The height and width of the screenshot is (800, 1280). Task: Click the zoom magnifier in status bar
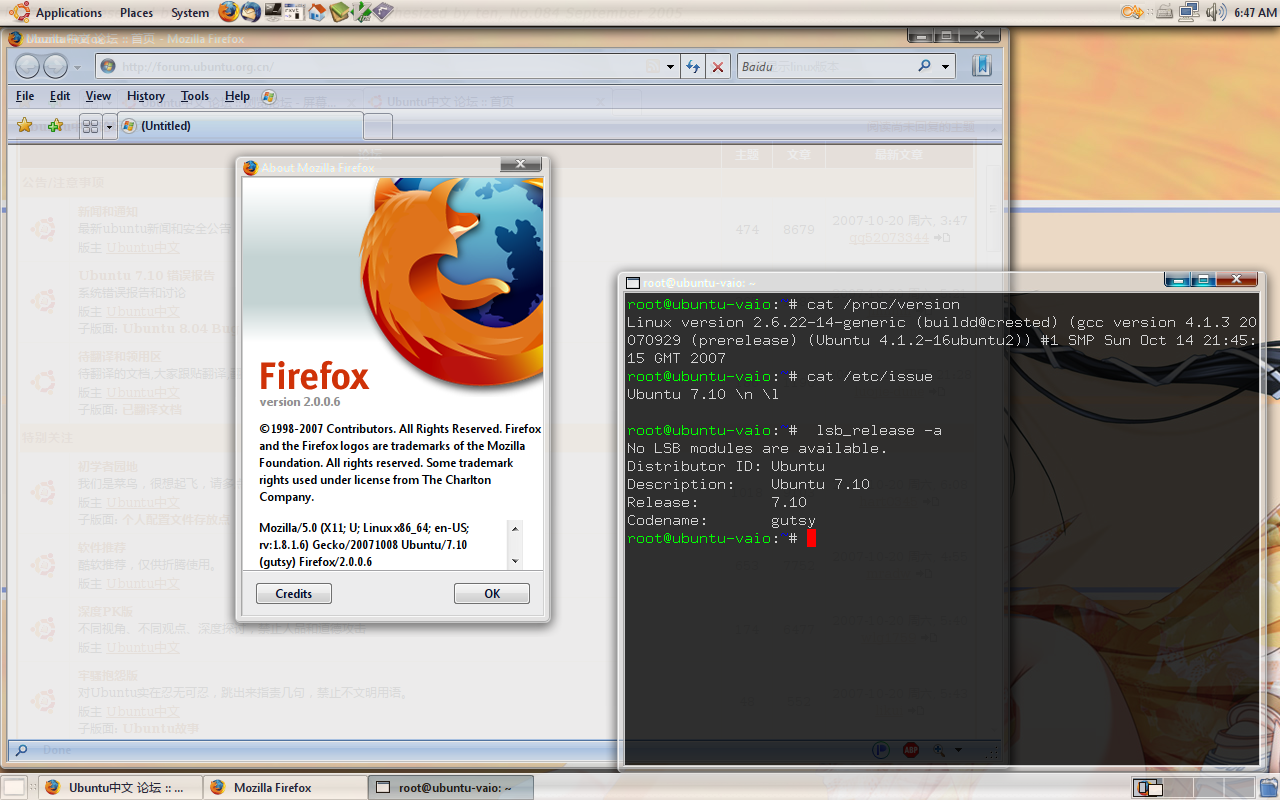click(940, 749)
